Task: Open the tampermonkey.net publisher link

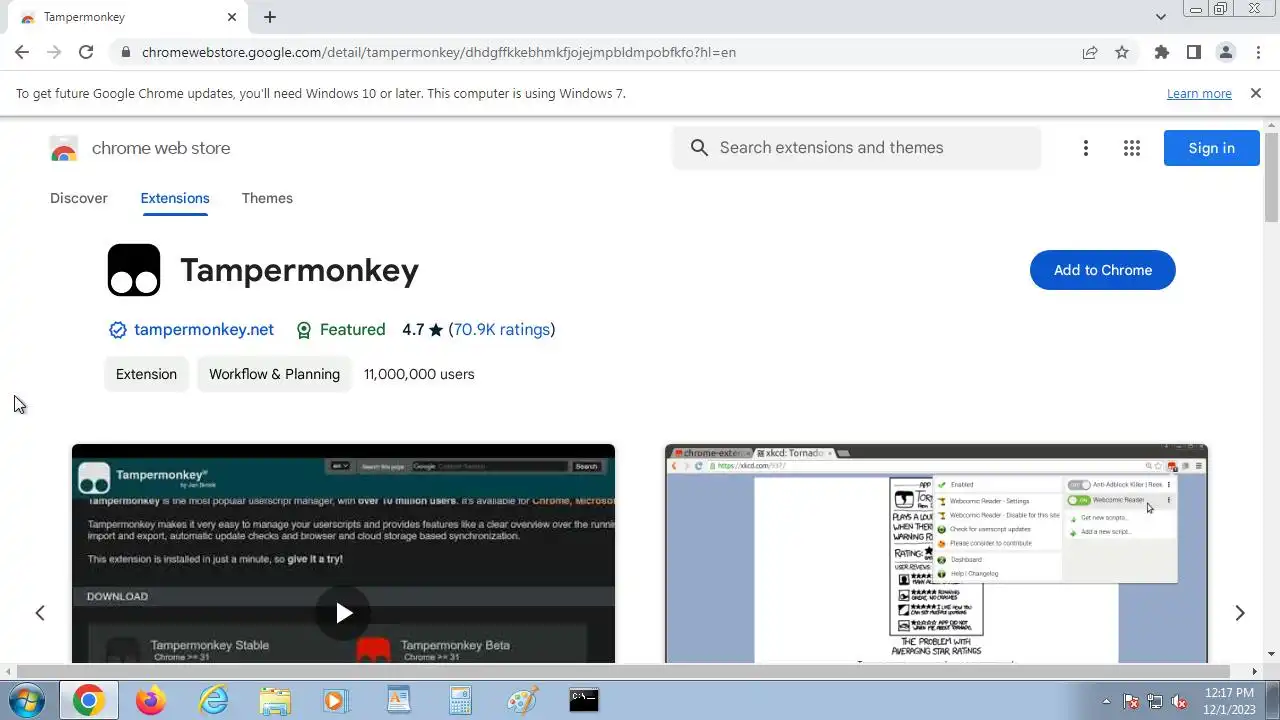Action: click(204, 329)
